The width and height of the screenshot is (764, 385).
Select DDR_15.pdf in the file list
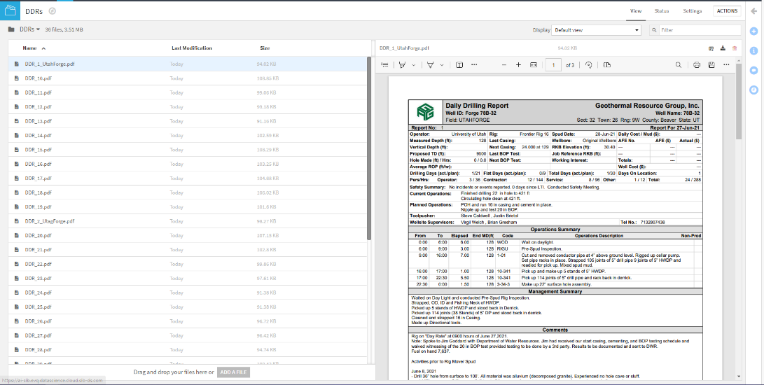coord(188,150)
